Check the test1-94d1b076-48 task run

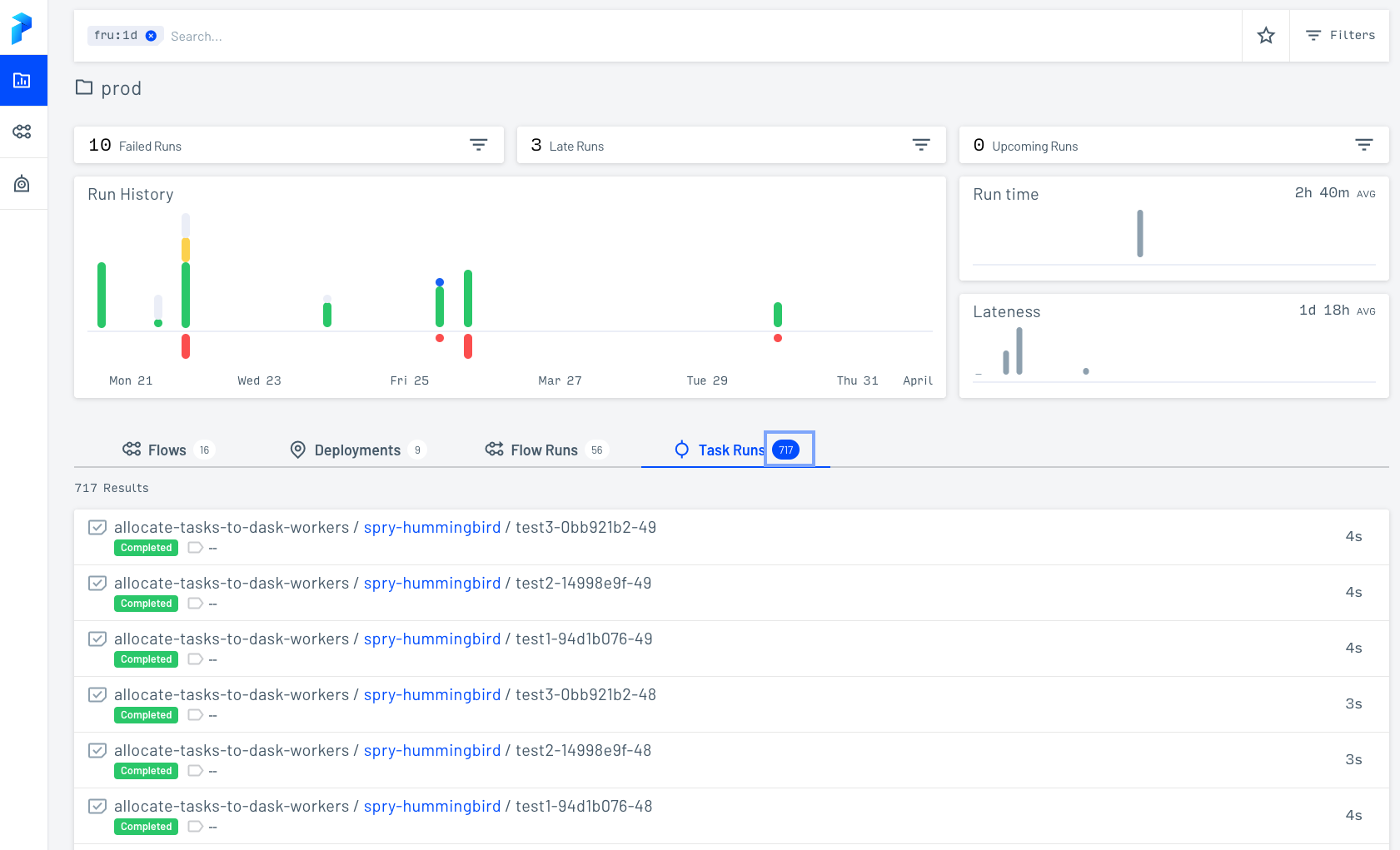click(x=97, y=806)
